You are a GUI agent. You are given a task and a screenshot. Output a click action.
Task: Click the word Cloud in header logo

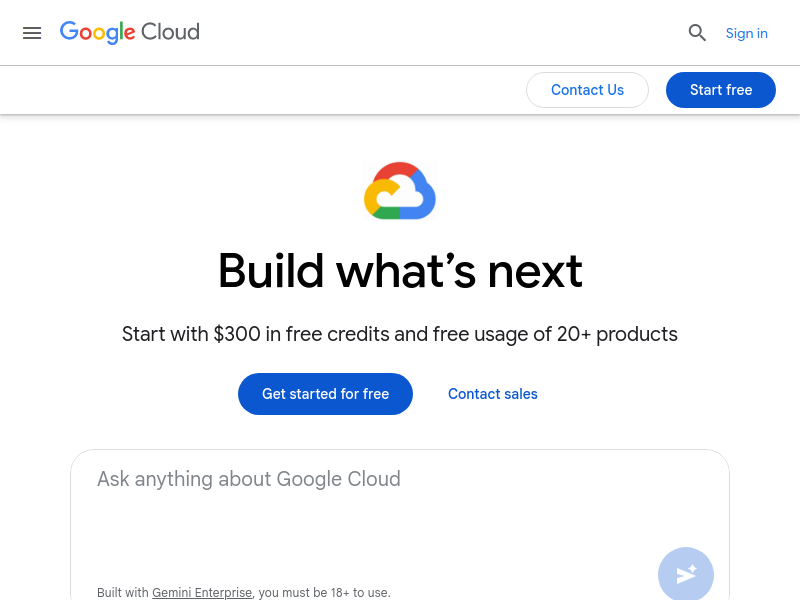170,32
